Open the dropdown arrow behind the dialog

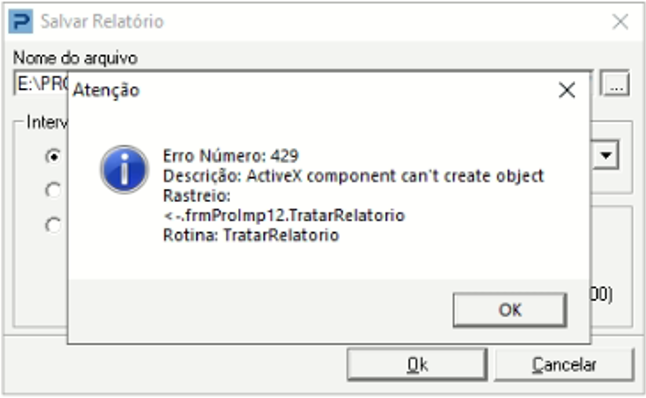(605, 155)
